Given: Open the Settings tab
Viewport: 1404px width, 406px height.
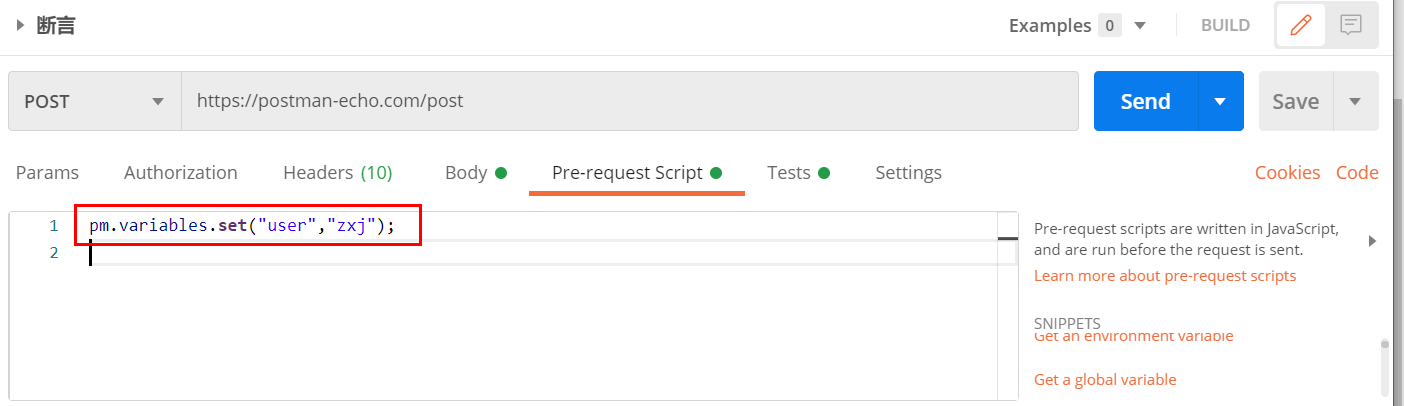Looking at the screenshot, I should (908, 173).
